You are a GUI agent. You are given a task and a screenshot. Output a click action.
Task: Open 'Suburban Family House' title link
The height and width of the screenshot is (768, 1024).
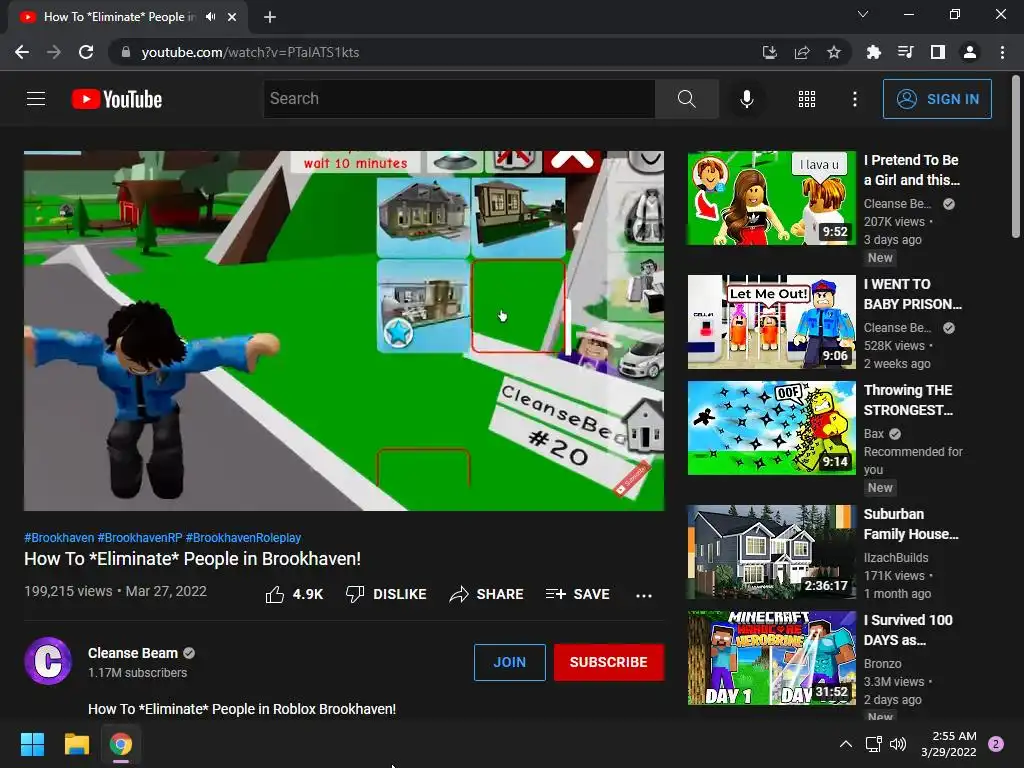point(911,524)
